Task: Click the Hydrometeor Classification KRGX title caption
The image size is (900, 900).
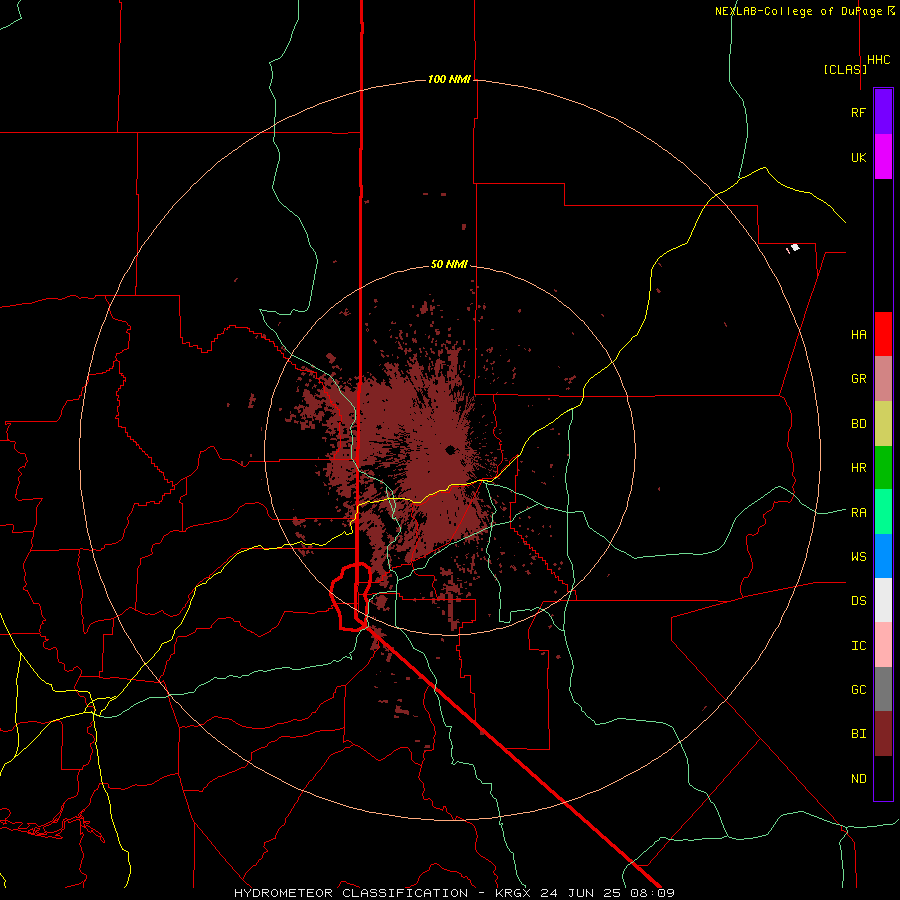Action: click(454, 893)
